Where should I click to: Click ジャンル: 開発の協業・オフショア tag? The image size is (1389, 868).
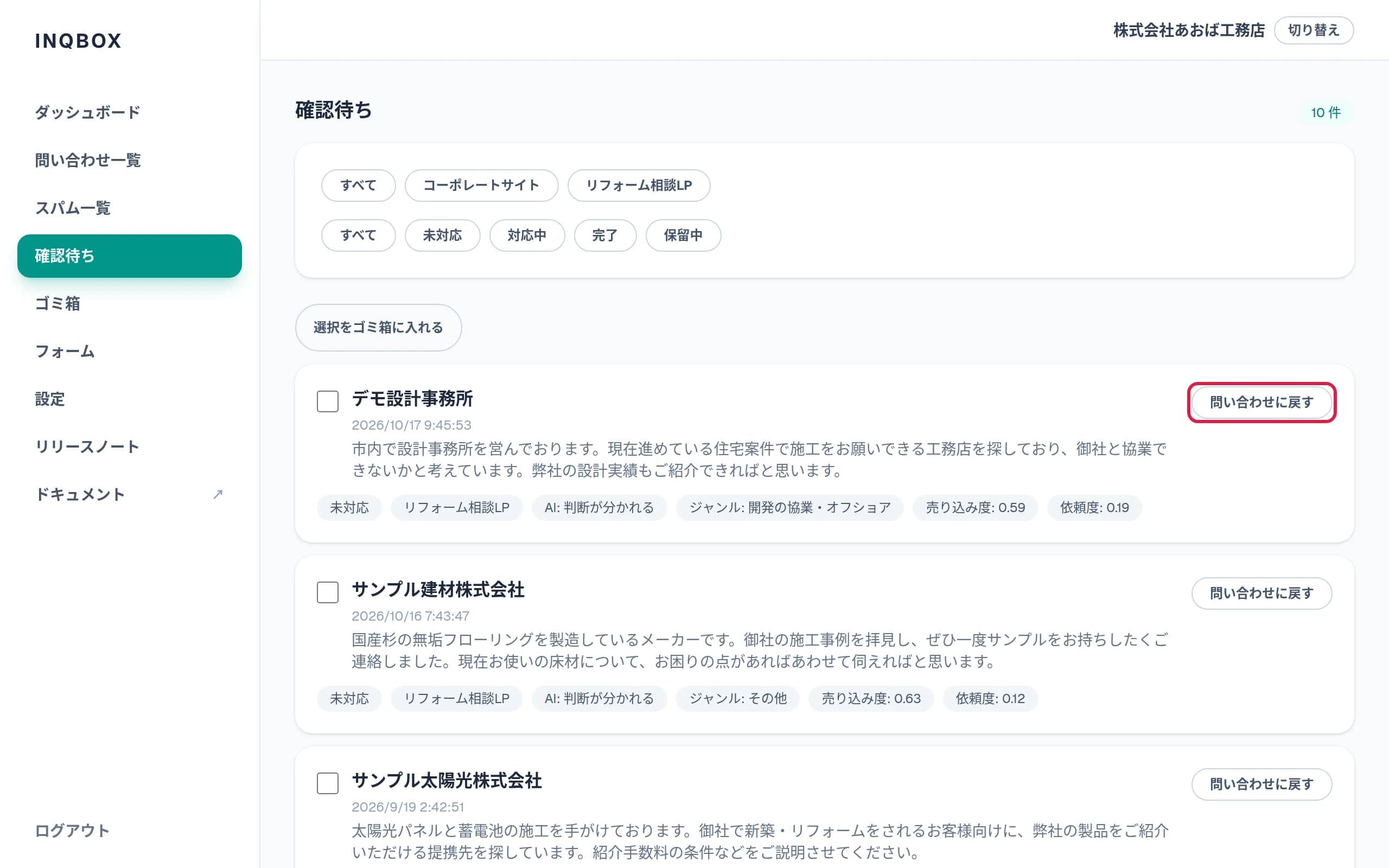click(x=790, y=507)
